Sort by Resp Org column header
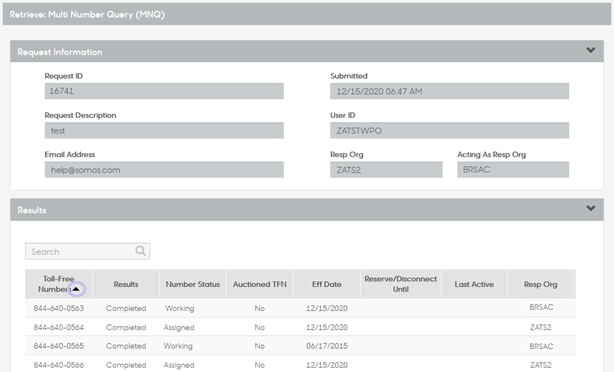614x372 pixels. point(540,284)
